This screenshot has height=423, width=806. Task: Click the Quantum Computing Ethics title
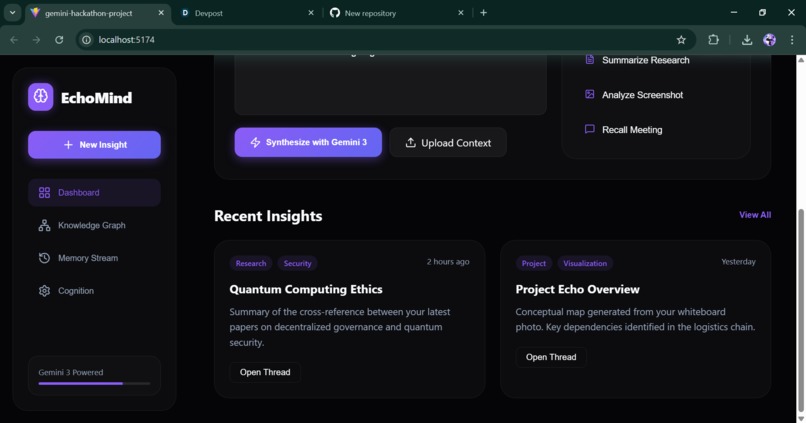[306, 289]
